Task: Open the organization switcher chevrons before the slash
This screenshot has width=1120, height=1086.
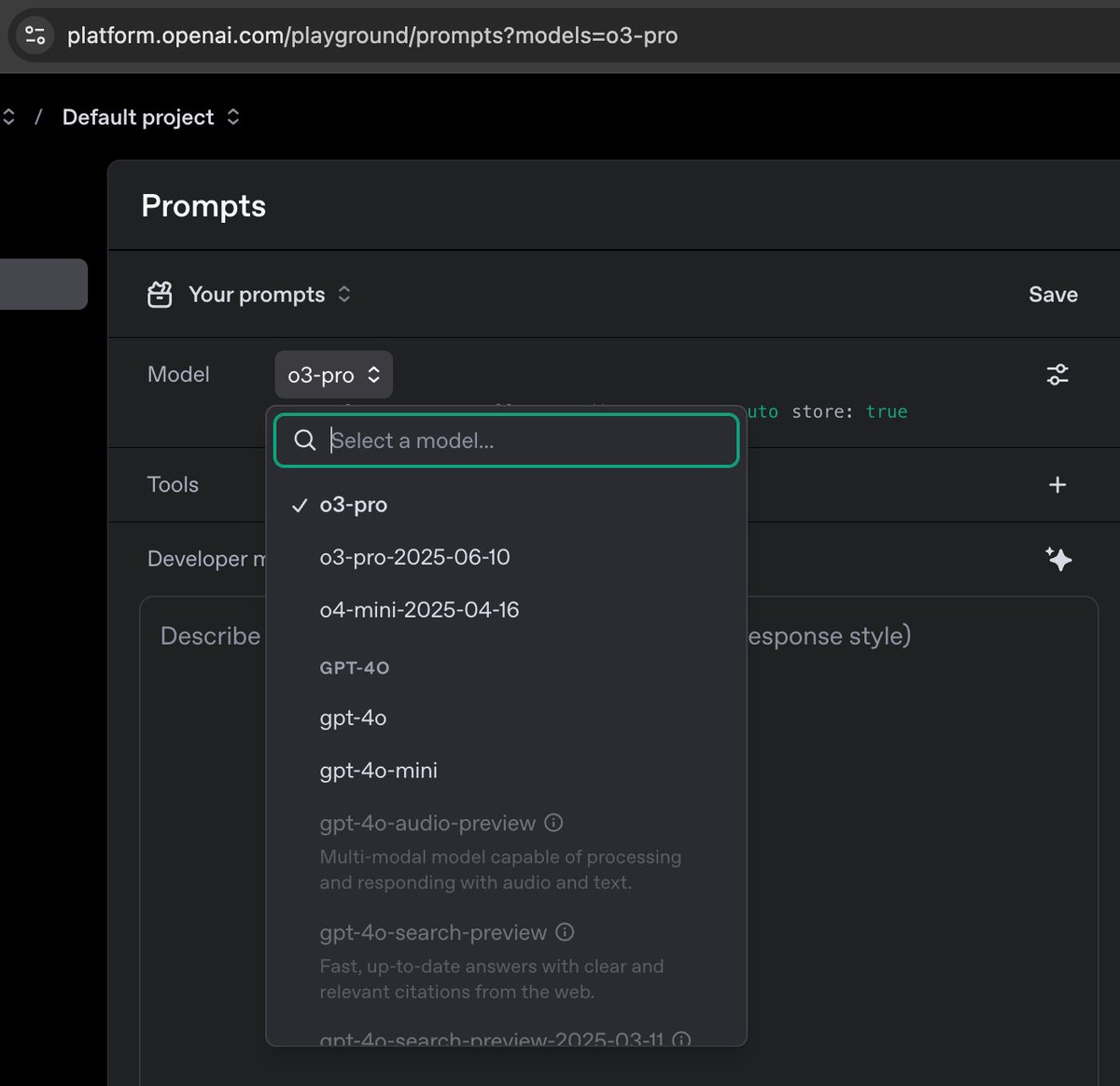Action: (x=8, y=117)
